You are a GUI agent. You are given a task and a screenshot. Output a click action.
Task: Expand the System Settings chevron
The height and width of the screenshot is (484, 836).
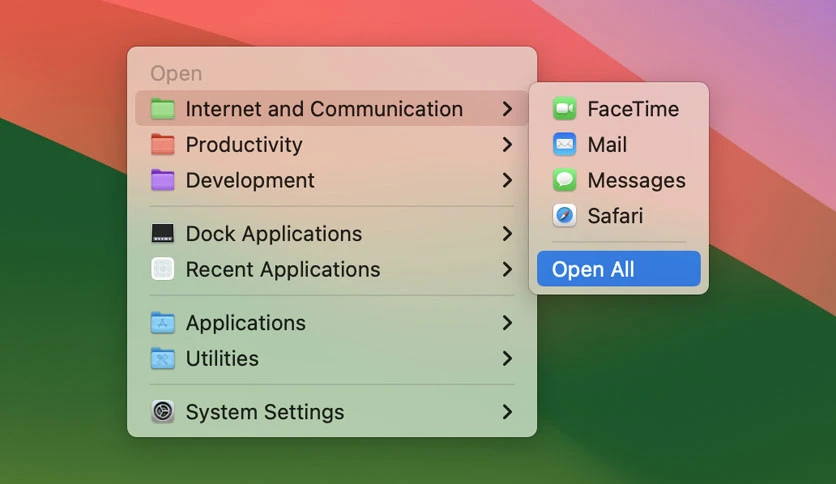(x=507, y=412)
